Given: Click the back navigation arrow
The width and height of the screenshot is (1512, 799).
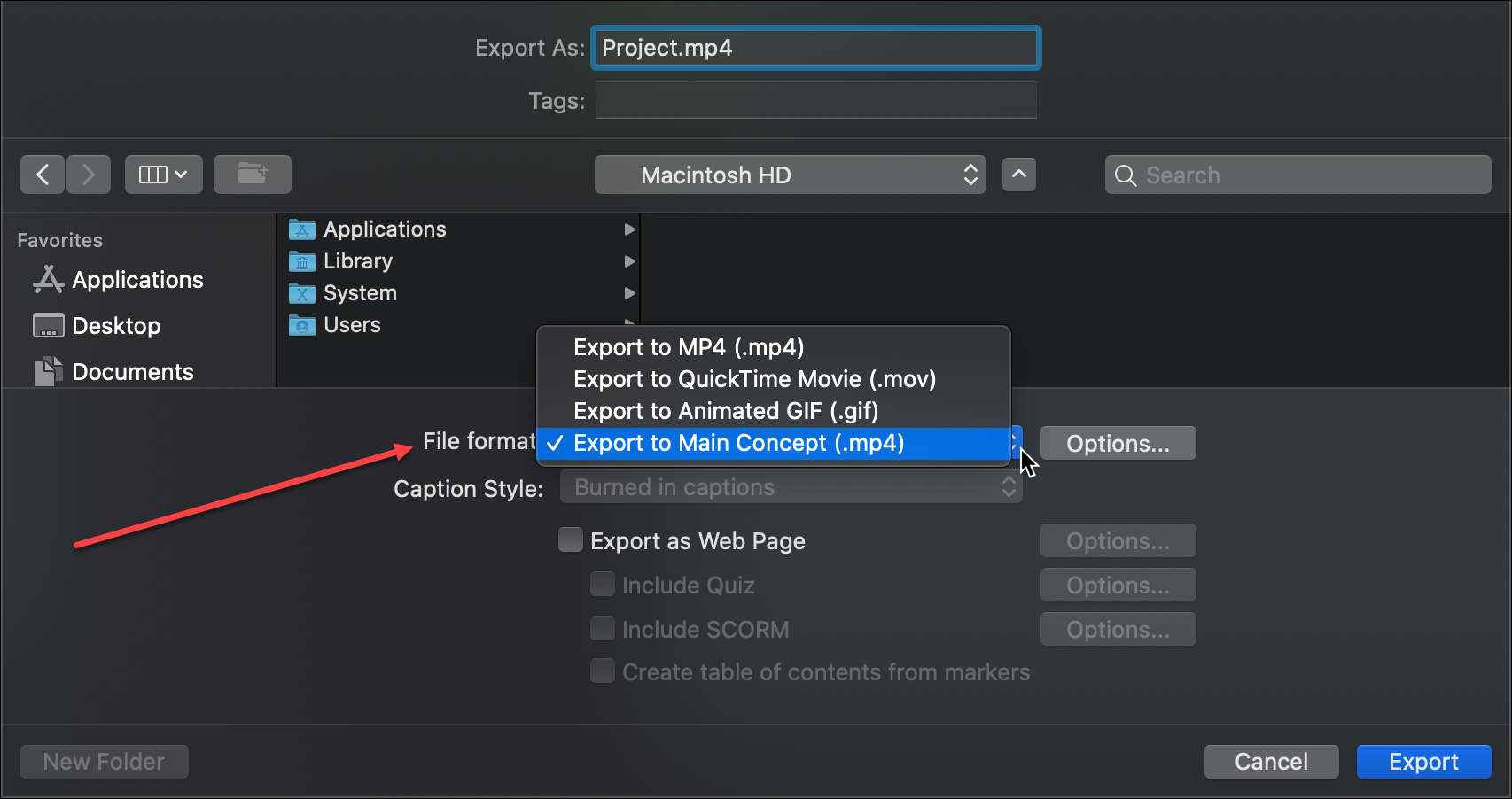Looking at the screenshot, I should (43, 175).
